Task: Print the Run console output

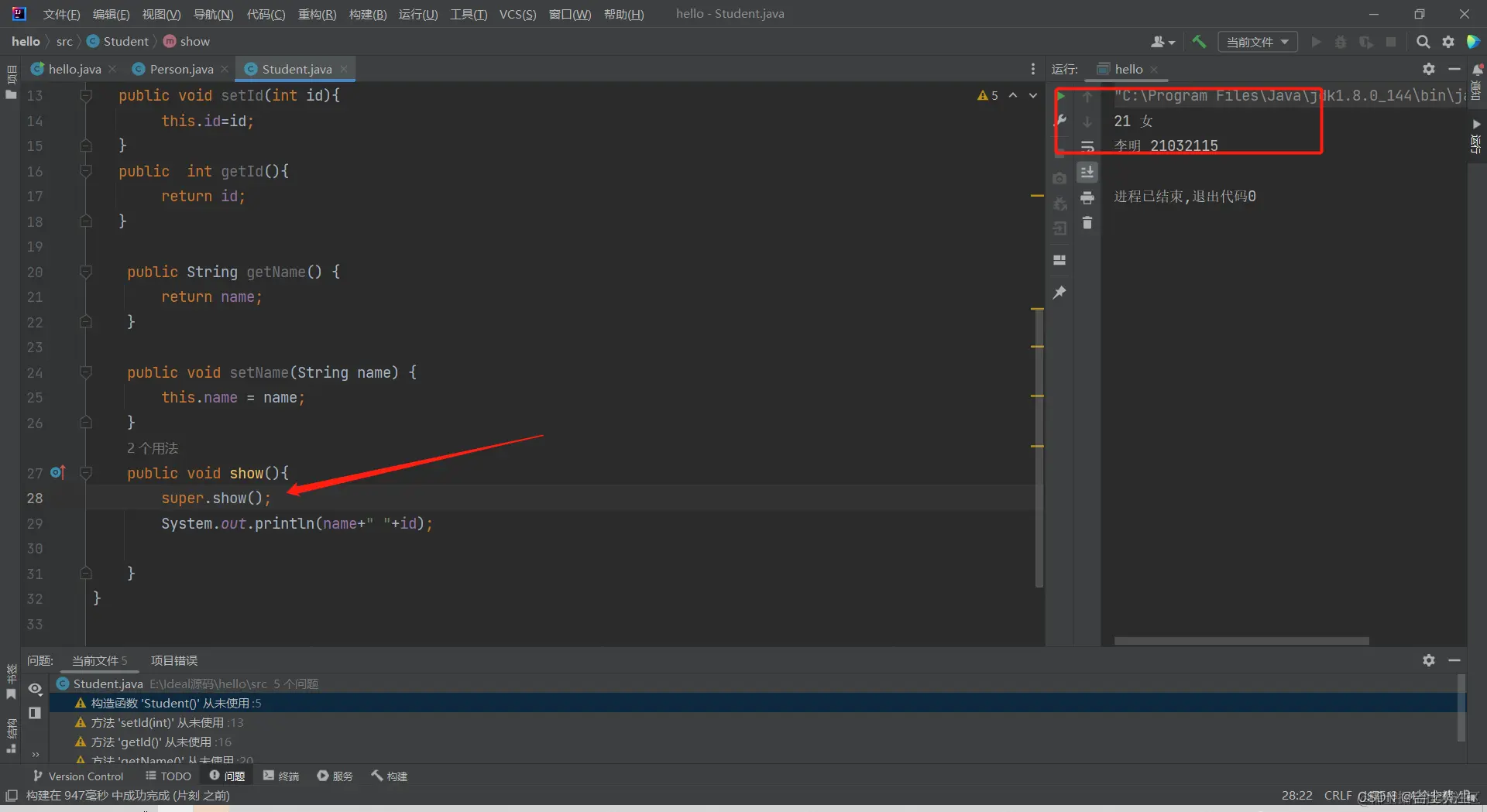Action: tap(1087, 198)
